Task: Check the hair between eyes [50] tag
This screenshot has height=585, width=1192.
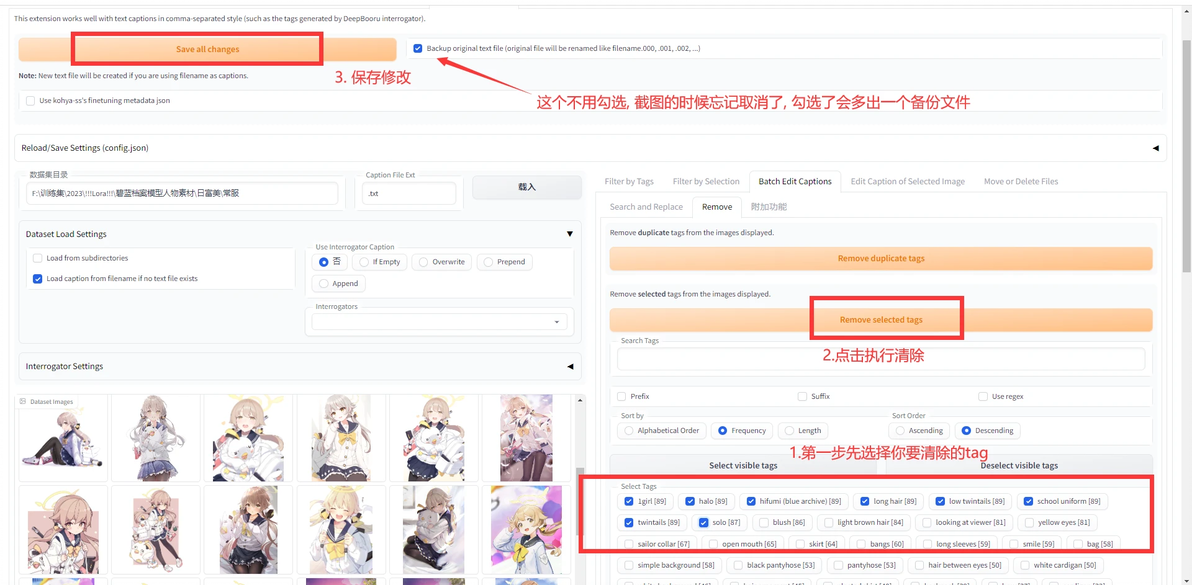Action: pyautogui.click(x=920, y=565)
